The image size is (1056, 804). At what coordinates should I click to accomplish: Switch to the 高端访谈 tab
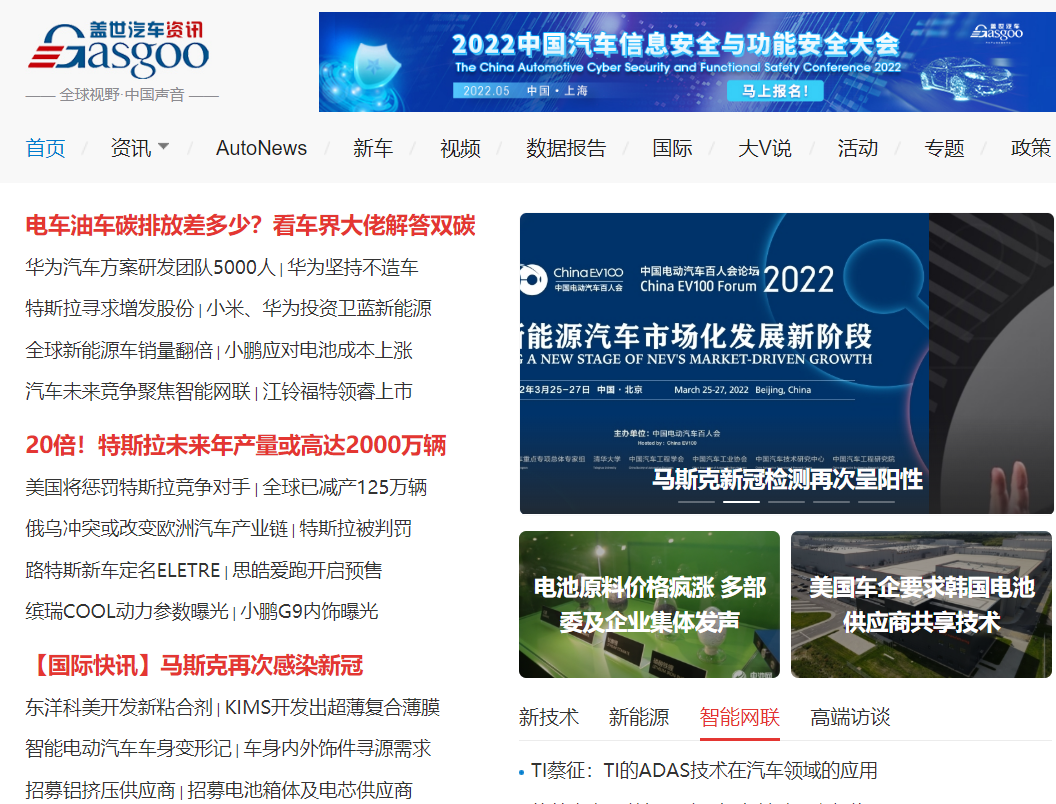pyautogui.click(x=850, y=717)
